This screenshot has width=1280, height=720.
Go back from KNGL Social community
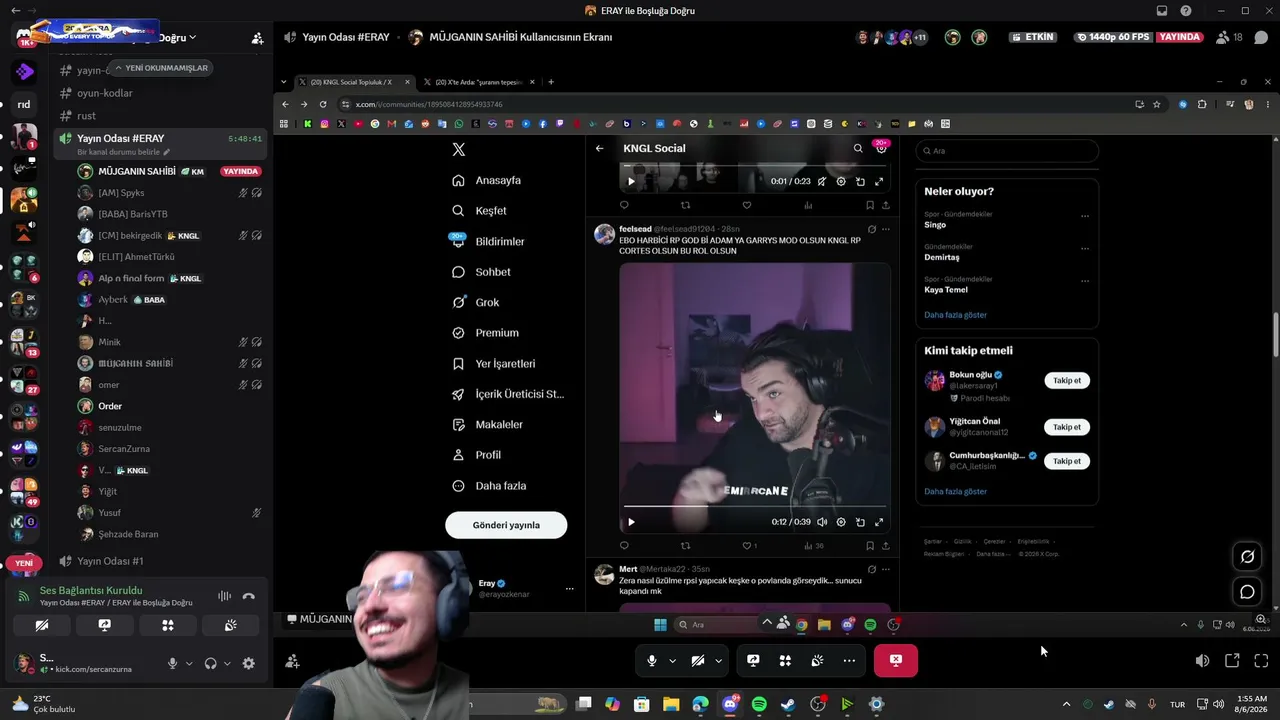click(600, 148)
